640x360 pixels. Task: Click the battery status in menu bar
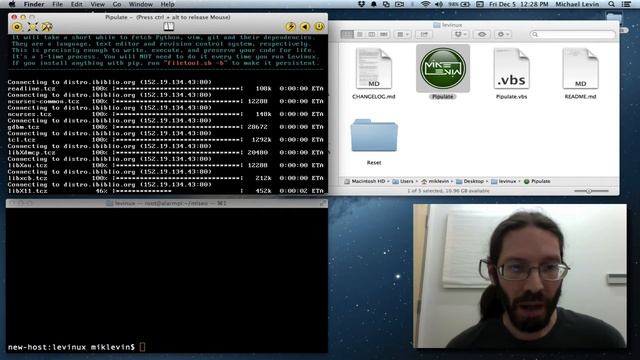[x=459, y=4]
